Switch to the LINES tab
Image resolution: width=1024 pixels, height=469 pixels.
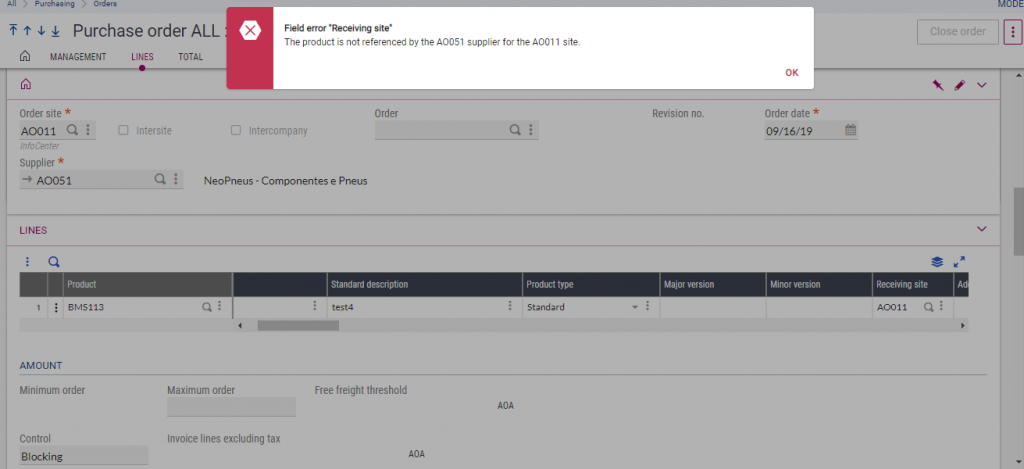(142, 57)
